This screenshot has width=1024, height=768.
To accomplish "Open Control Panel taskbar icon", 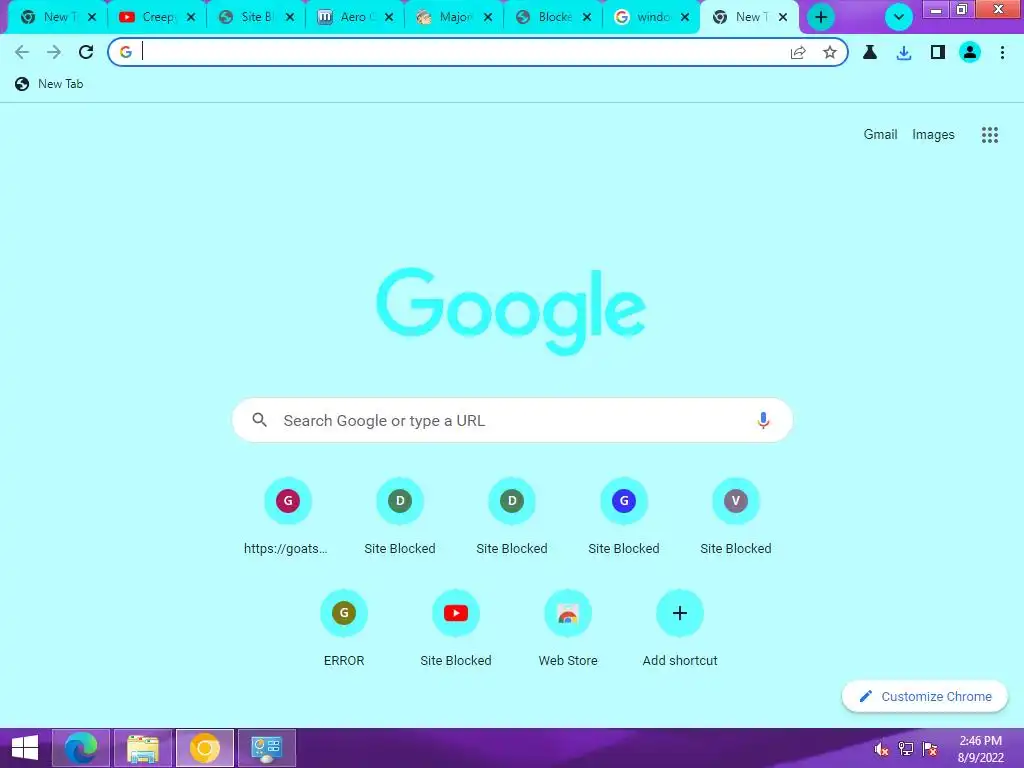I will coord(266,748).
